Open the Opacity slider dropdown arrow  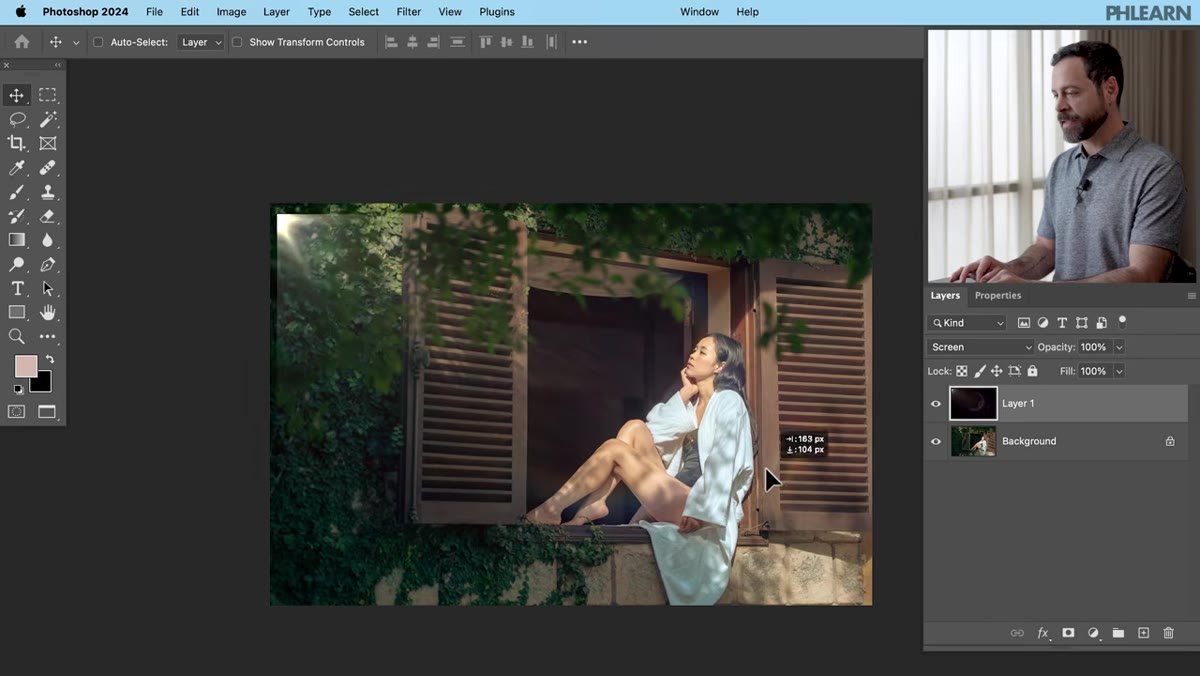coord(1119,347)
